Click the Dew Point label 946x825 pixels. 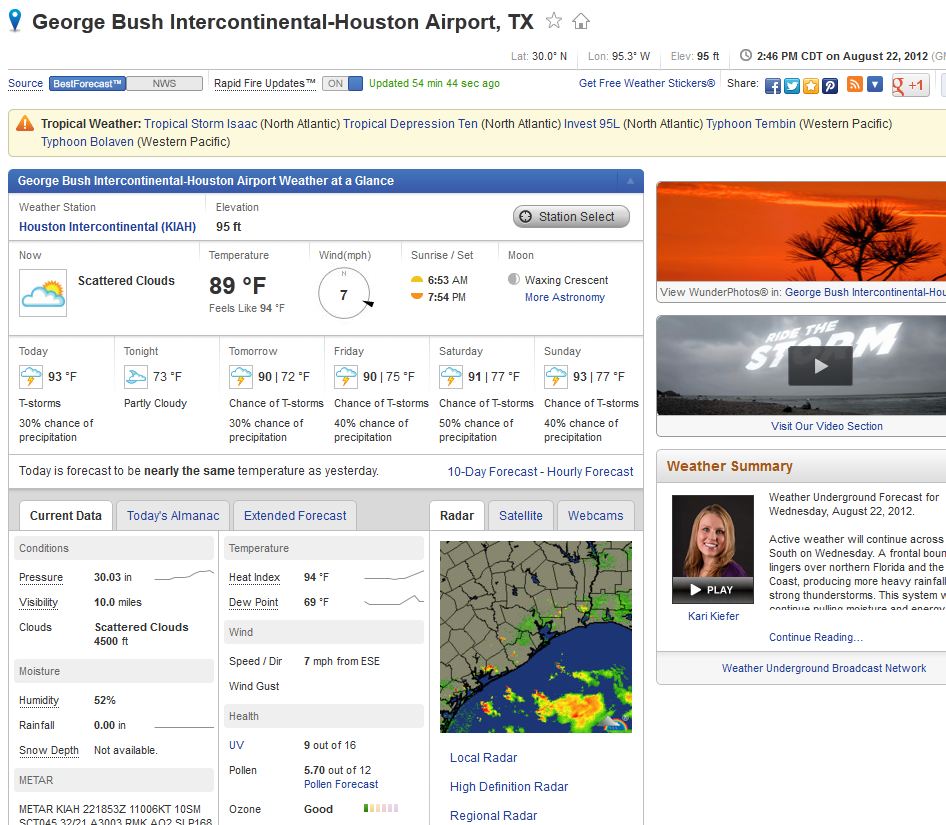pyautogui.click(x=253, y=602)
